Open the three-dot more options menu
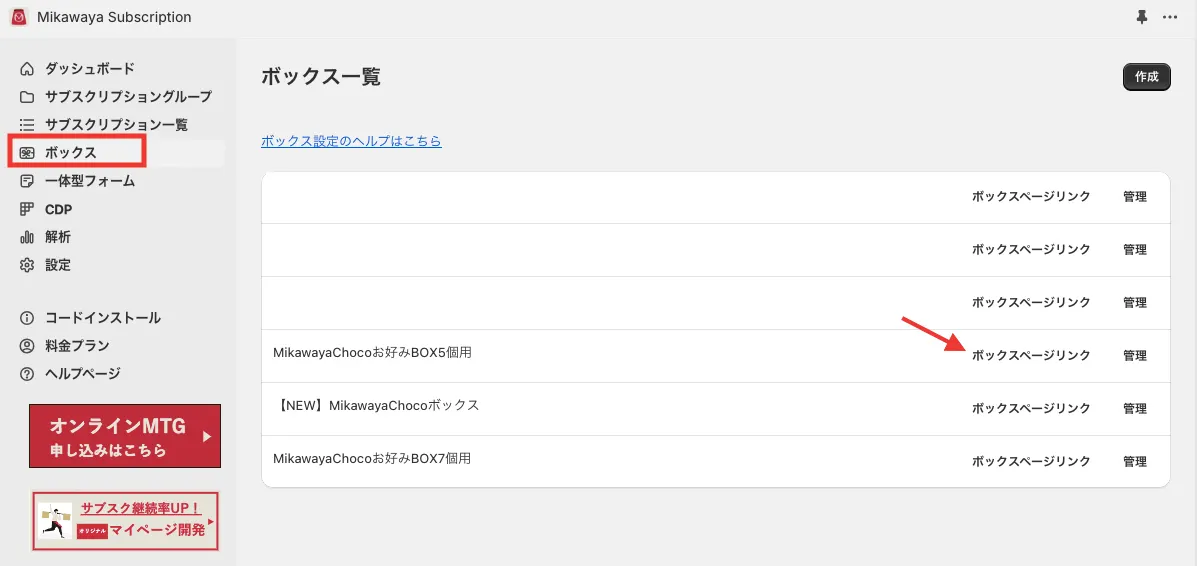1197x566 pixels. pyautogui.click(x=1170, y=17)
